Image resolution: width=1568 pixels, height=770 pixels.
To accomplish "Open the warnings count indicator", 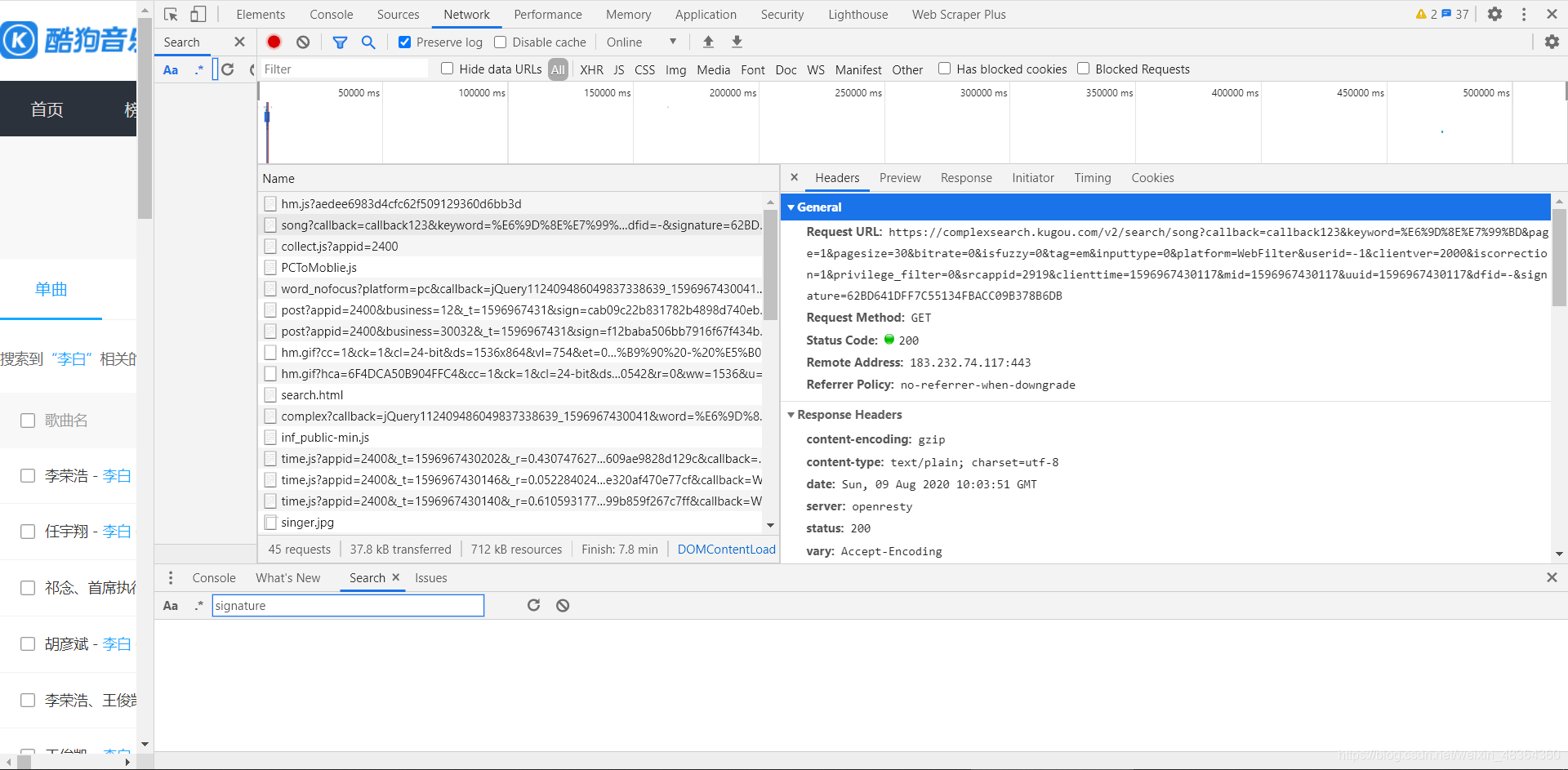I will tap(1426, 14).
